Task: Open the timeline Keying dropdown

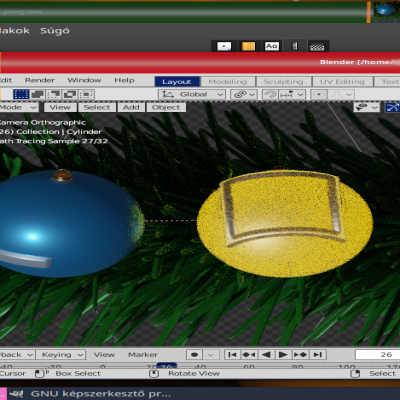Action: pos(61,355)
